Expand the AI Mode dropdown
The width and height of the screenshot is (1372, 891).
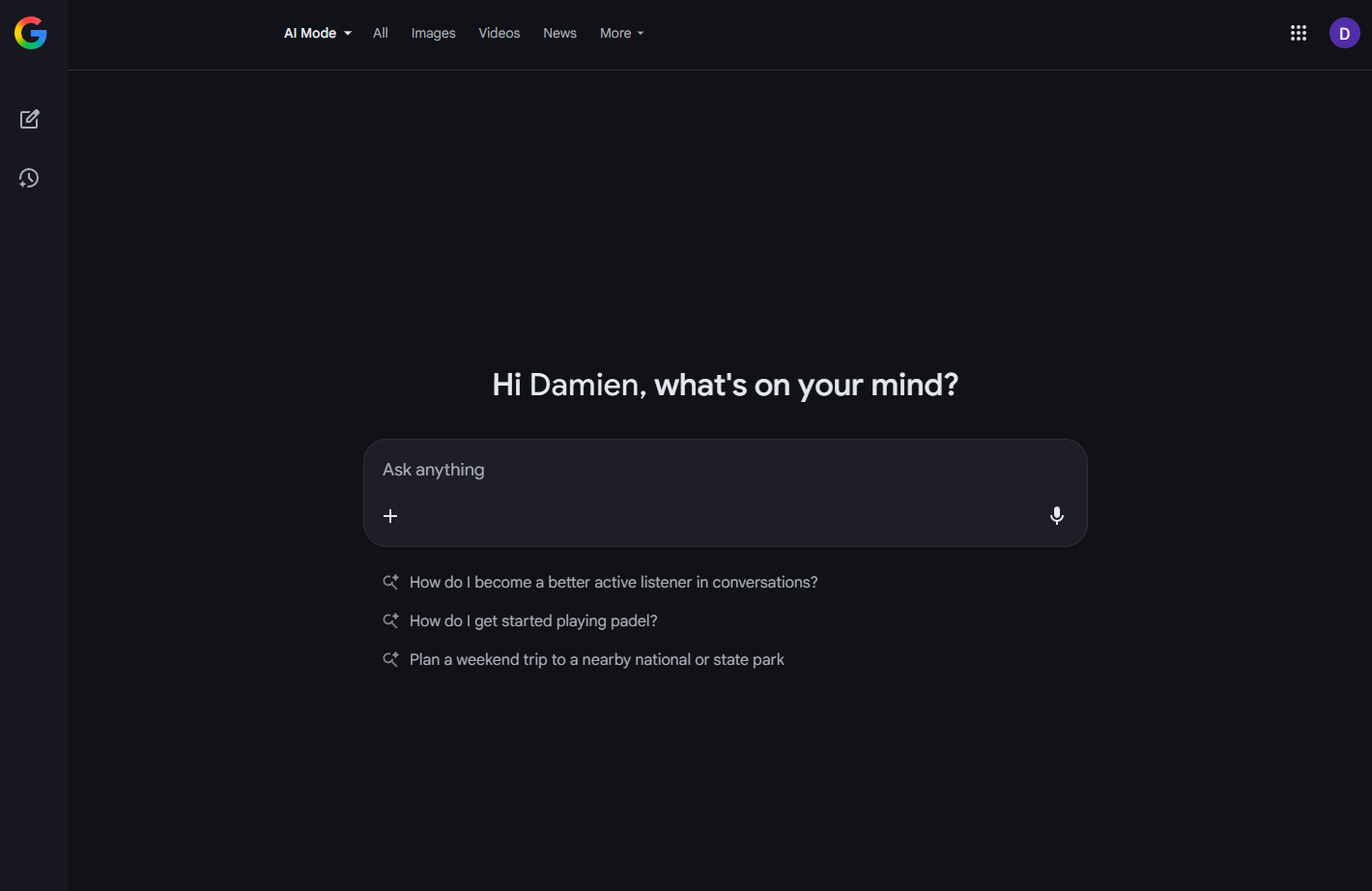tap(317, 32)
